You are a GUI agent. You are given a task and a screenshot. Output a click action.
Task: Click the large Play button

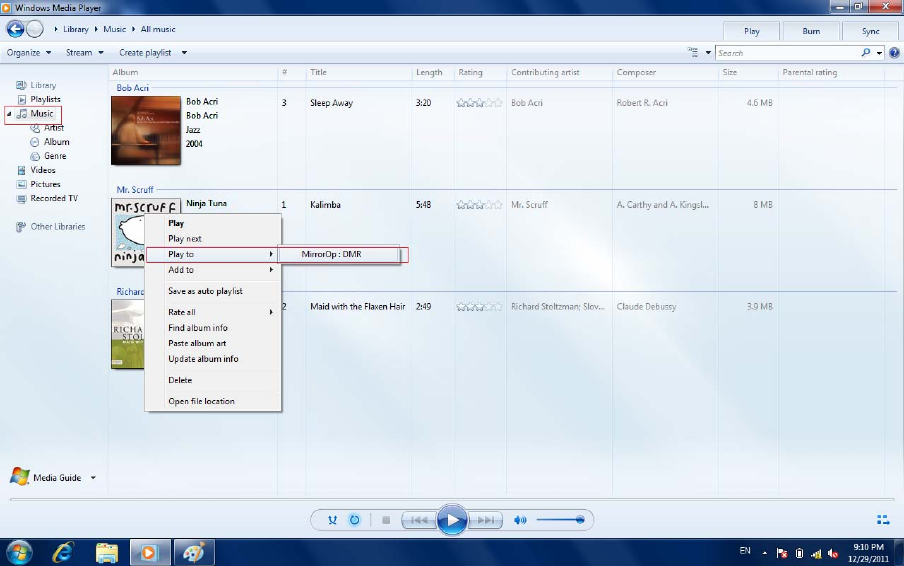pyautogui.click(x=452, y=520)
